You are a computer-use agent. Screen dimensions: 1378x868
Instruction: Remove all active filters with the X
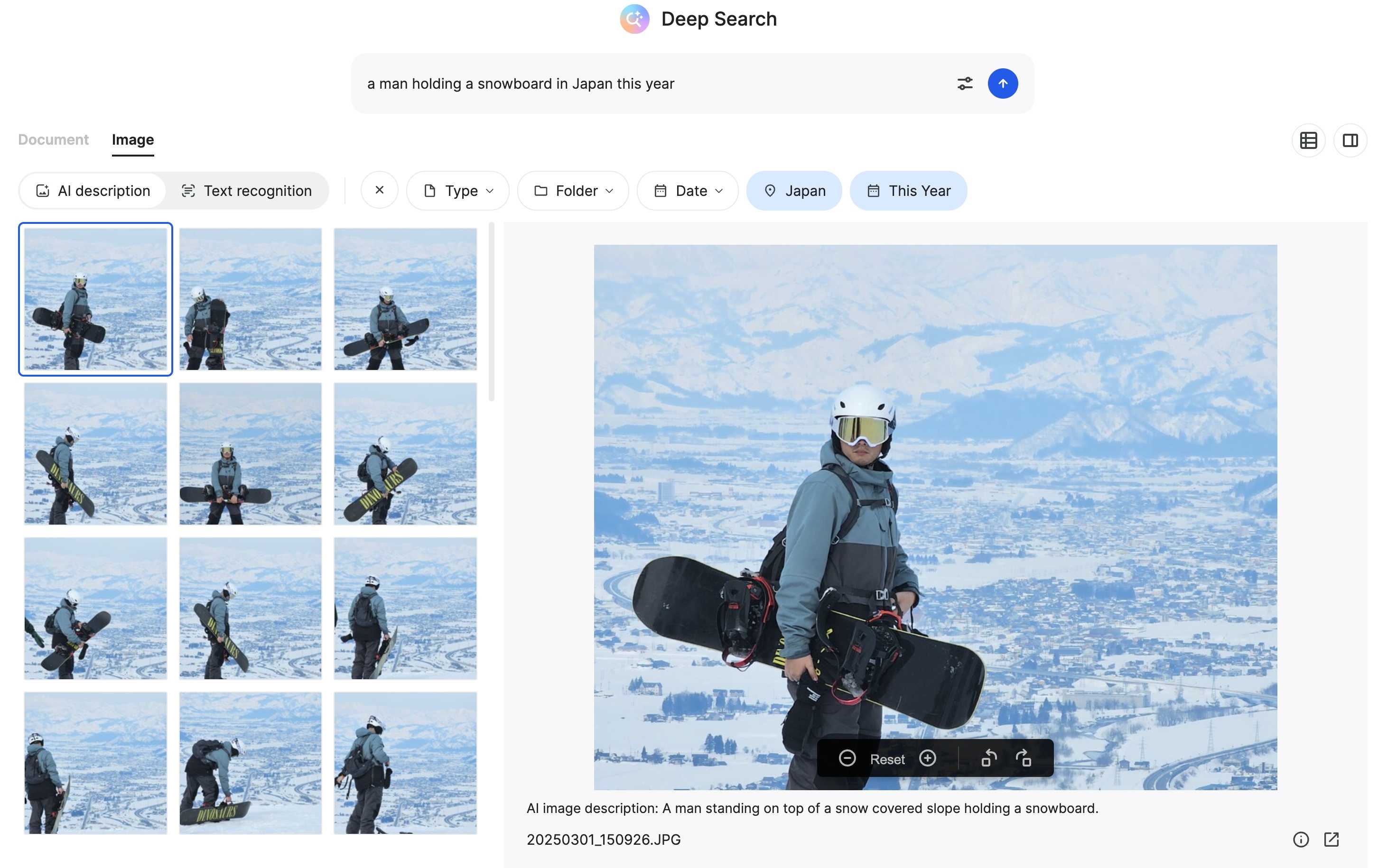click(379, 190)
